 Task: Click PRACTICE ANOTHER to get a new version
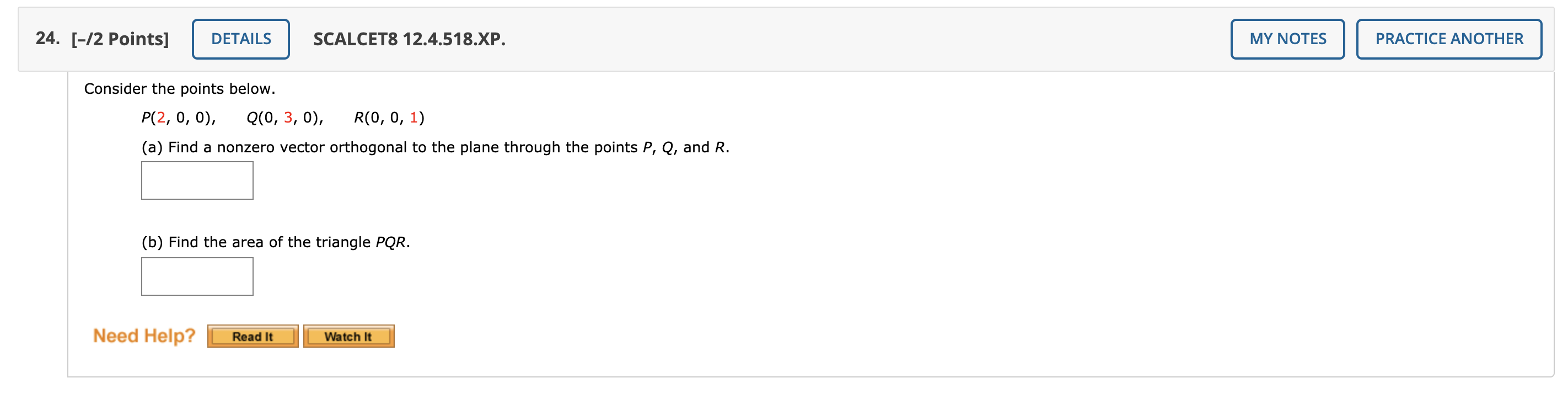1449,39
